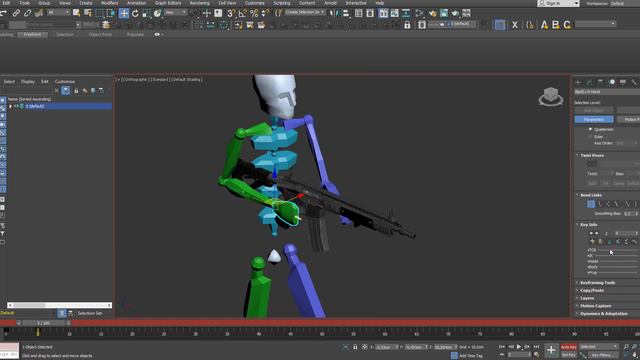The width and height of the screenshot is (640, 360).
Task: Click the selection lock icon in status bar
Action: (355, 347)
